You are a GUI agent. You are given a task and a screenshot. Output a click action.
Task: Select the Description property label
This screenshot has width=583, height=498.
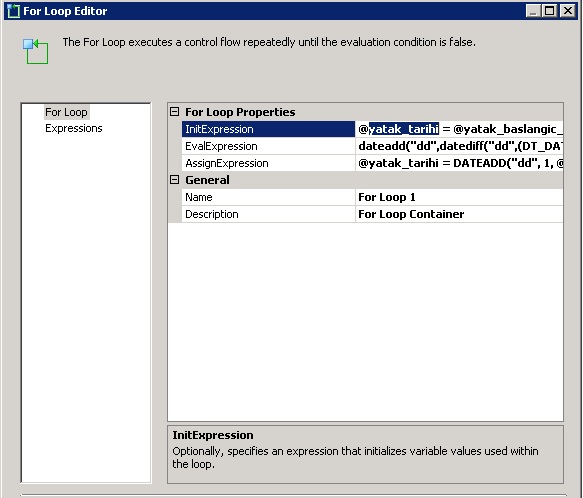[268, 214]
